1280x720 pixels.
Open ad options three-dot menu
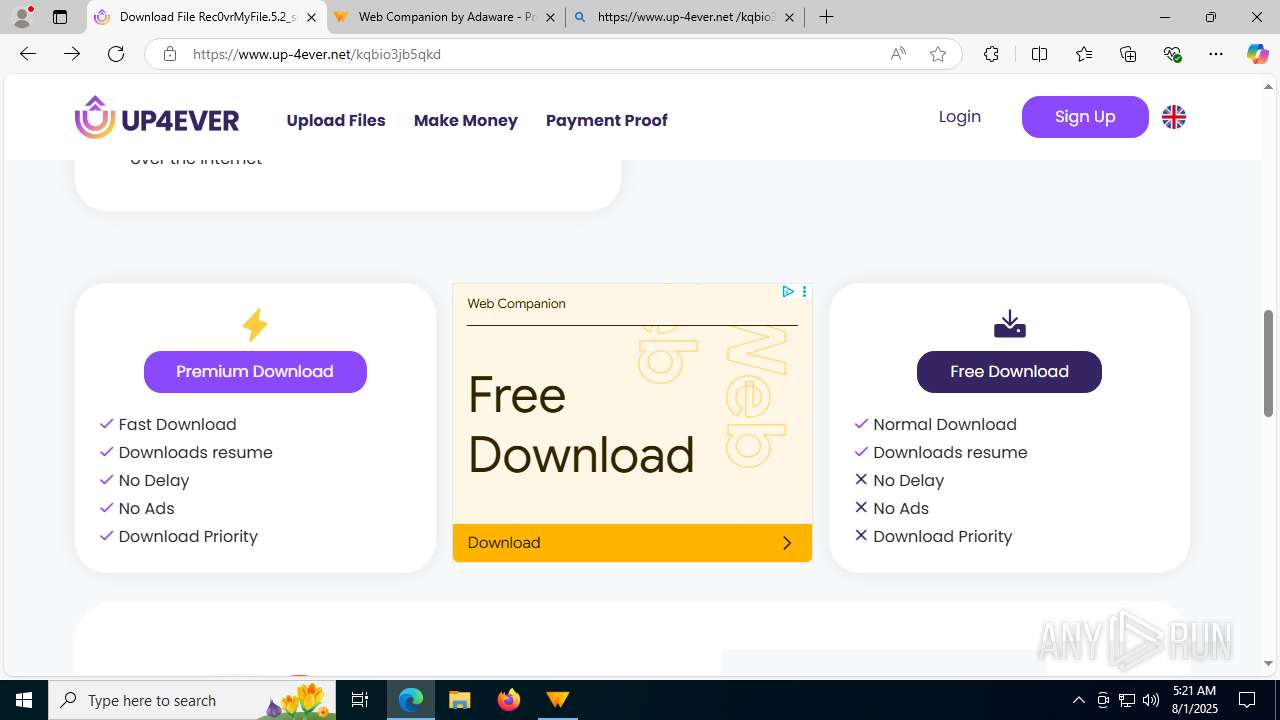[804, 292]
